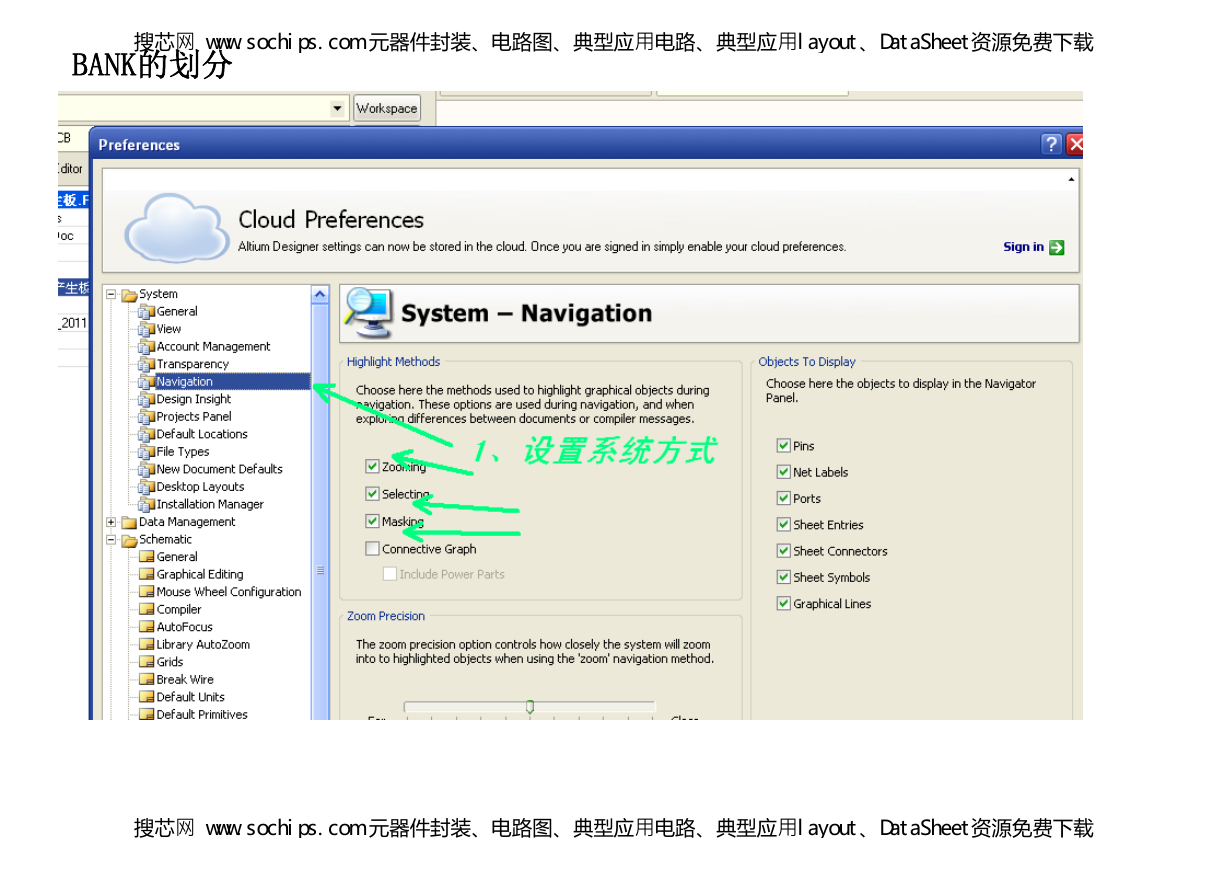Image resolution: width=1228 pixels, height=869 pixels.
Task: Collapse the Schematic tree node
Action: click(111, 540)
